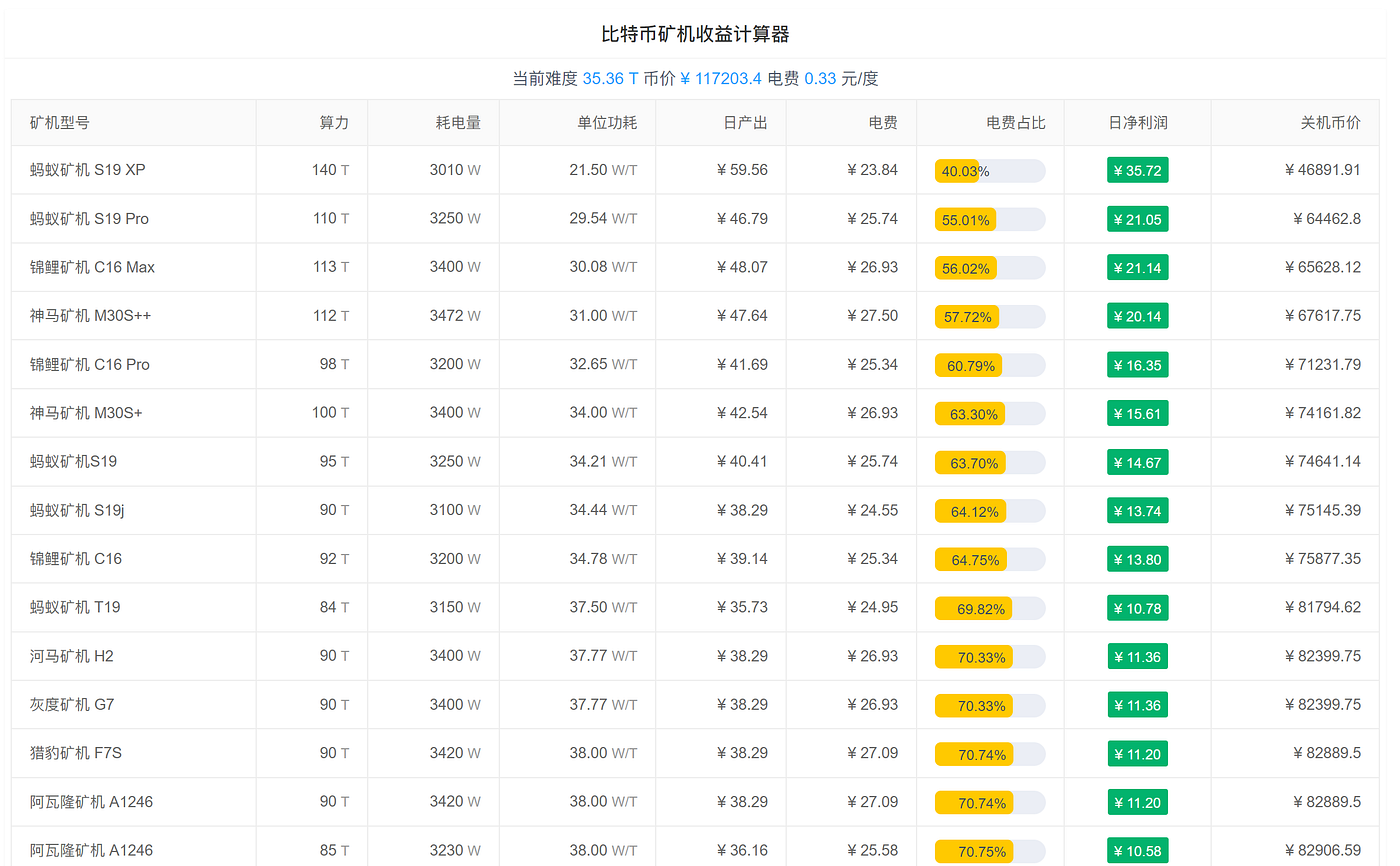Select the 神马矿机 M30S++ model name
The width and height of the screenshot is (1400, 866).
pyautogui.click(x=90, y=316)
